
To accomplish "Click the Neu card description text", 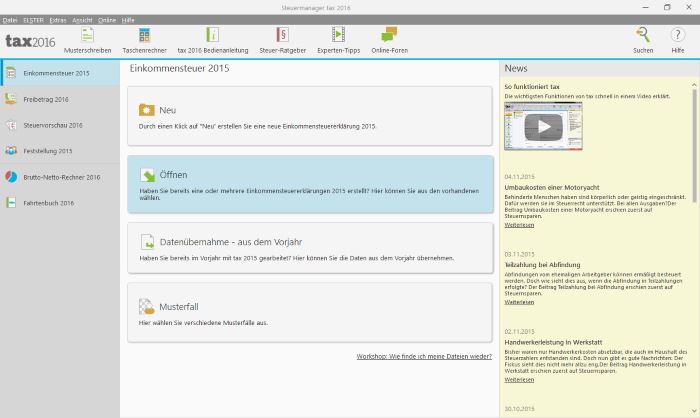I will point(258,126).
